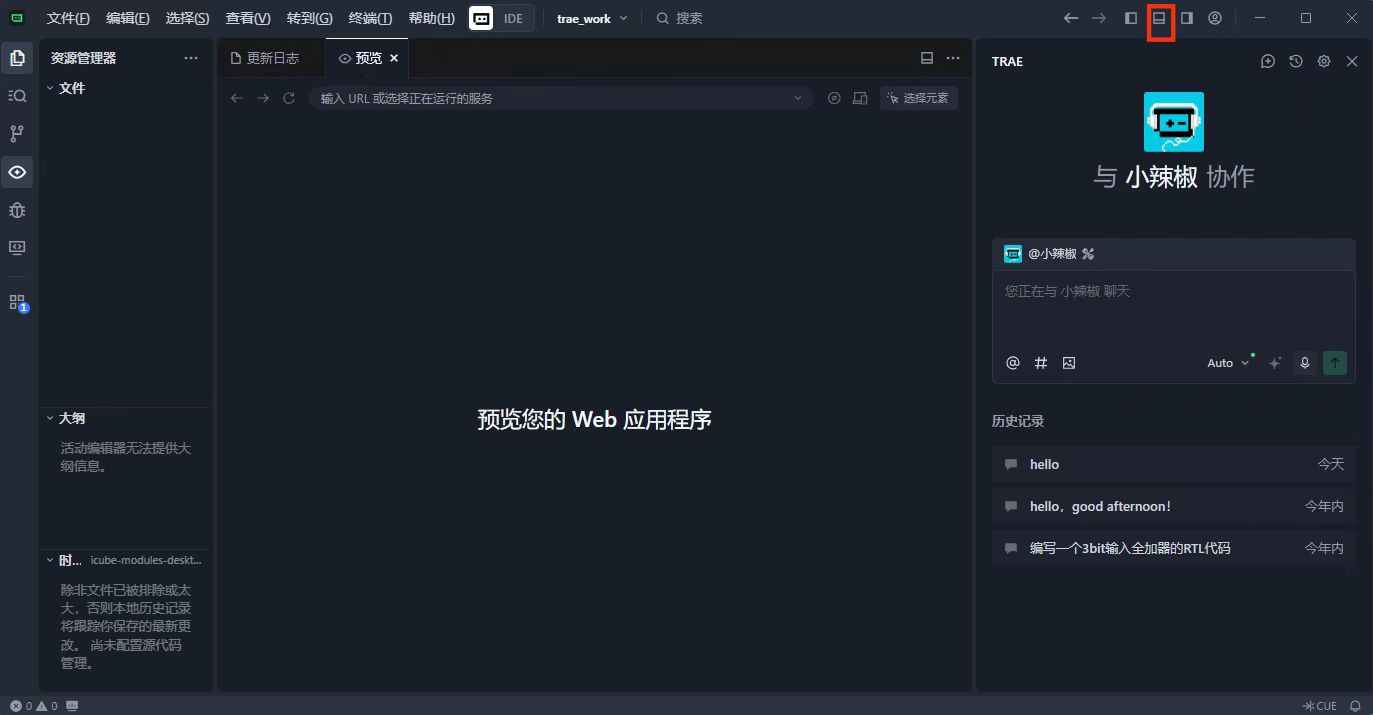Go back in the preview browser toolbar

coord(237,98)
